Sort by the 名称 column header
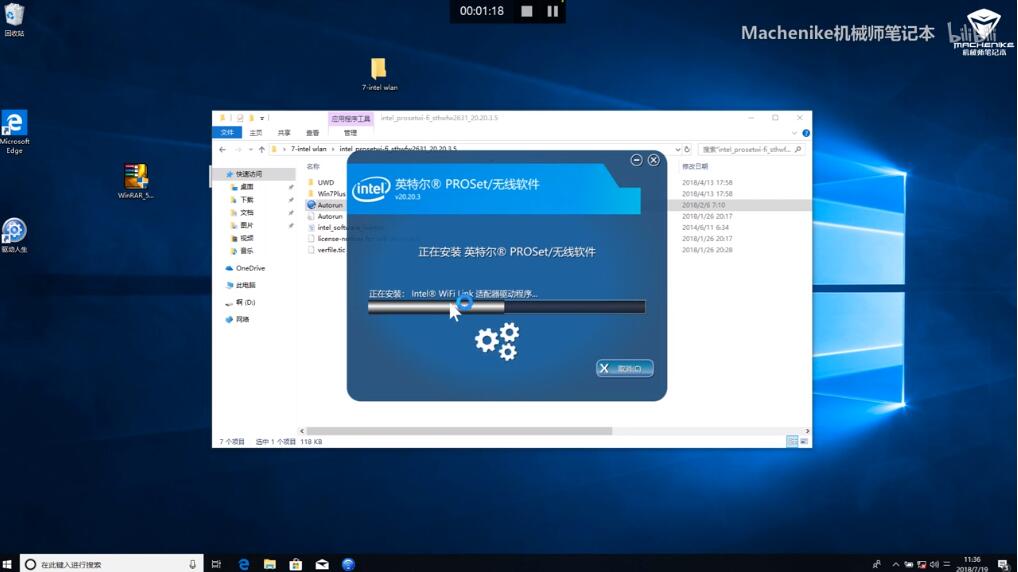This screenshot has height=572, width=1018. coord(313,166)
